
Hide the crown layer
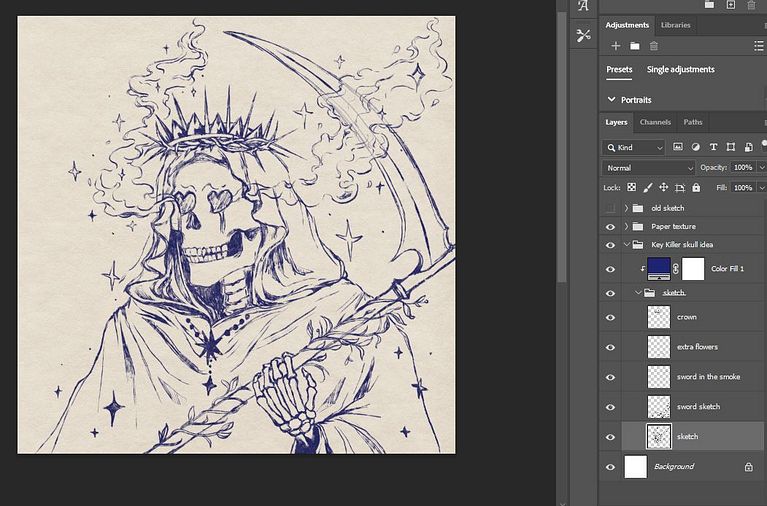[x=610, y=317]
